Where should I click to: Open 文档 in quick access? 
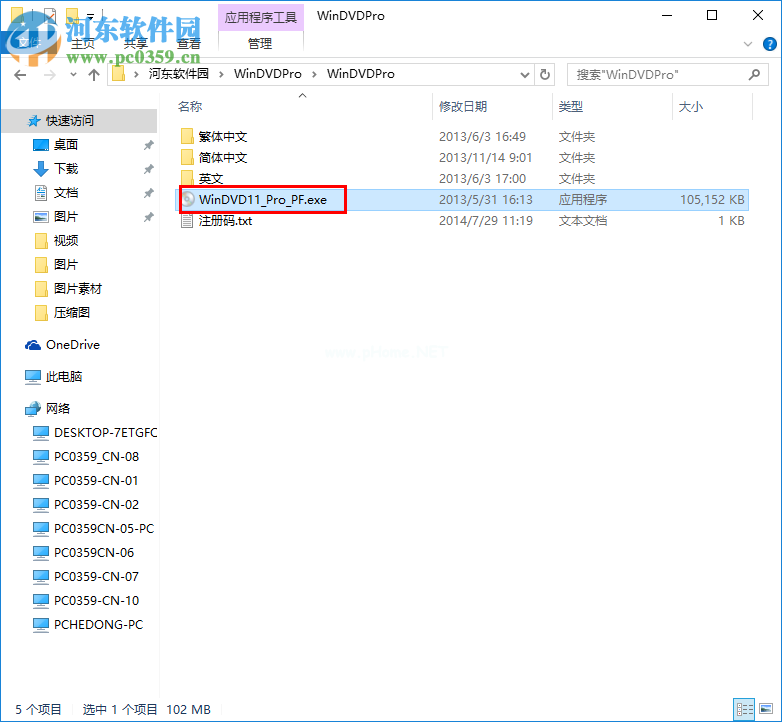pos(66,192)
